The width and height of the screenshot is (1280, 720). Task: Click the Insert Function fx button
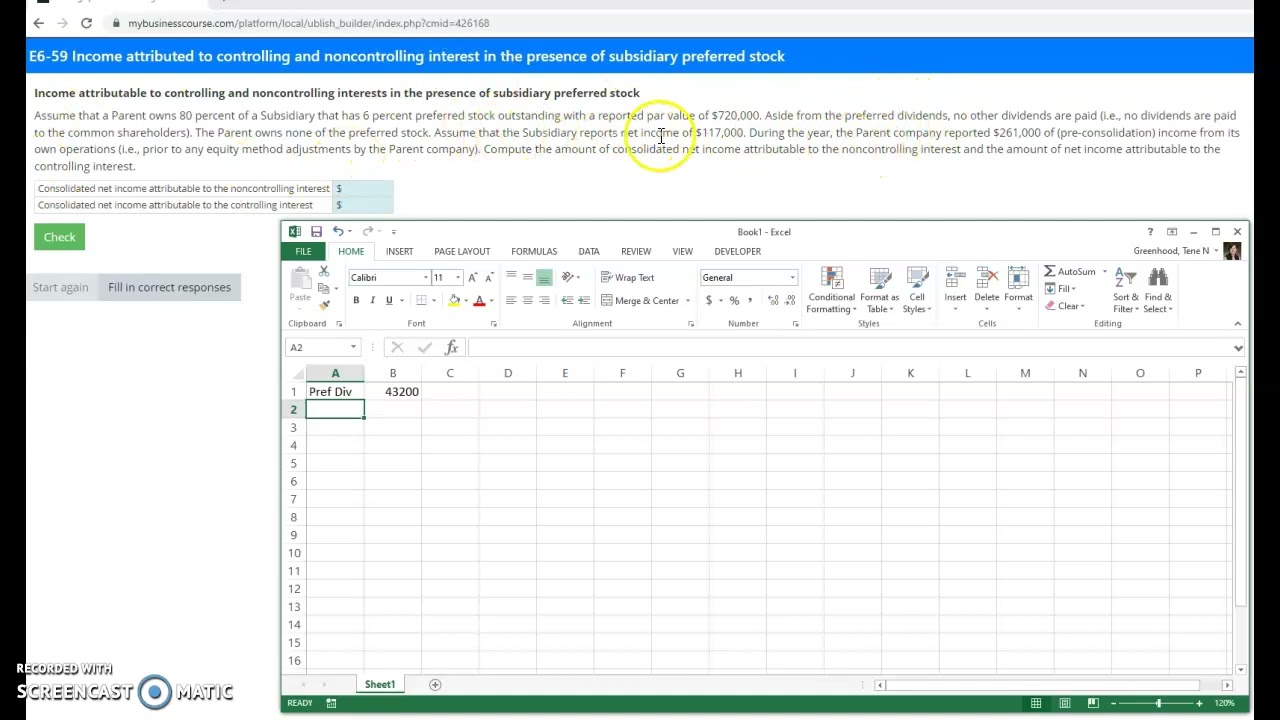click(452, 347)
